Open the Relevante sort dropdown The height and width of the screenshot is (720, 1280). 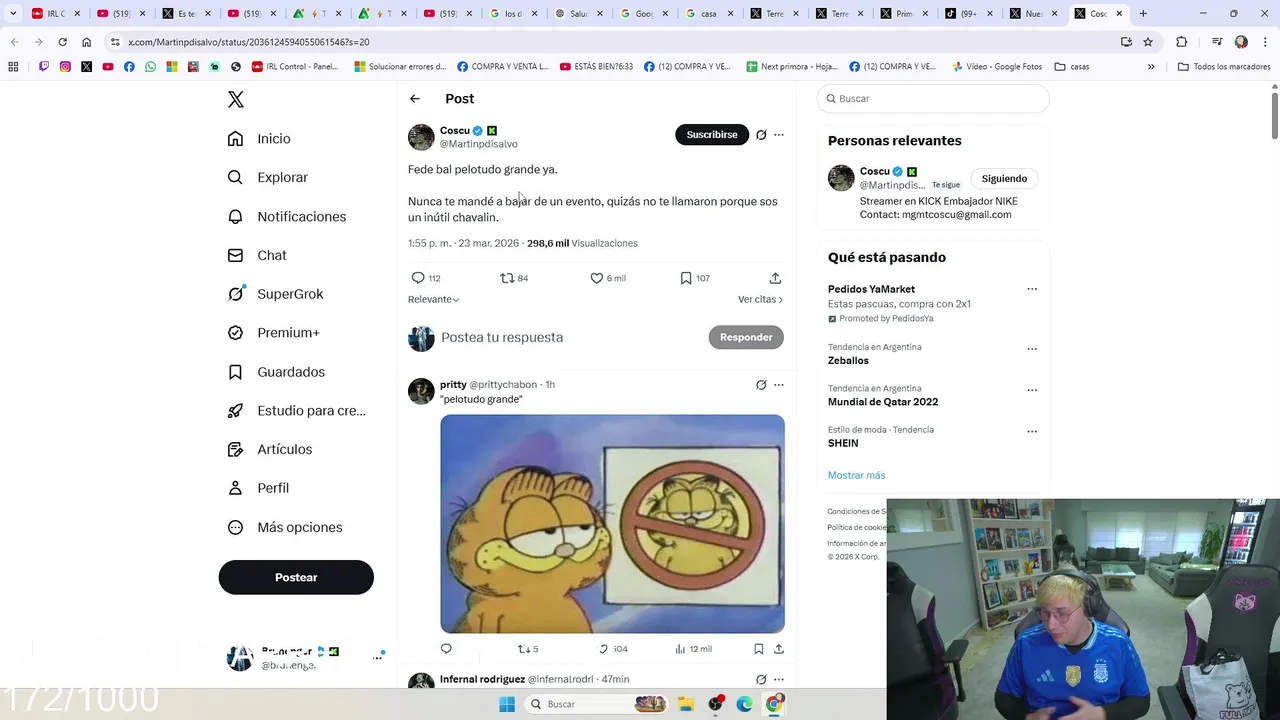coord(433,299)
